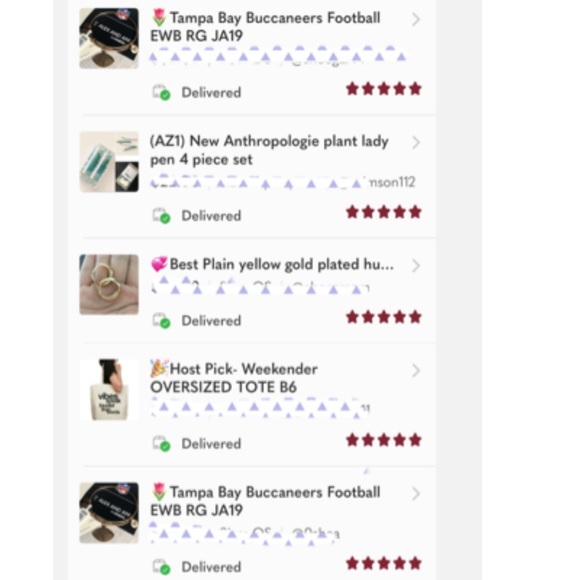Click delivered status icon under Anthropologie pen set

162,216
